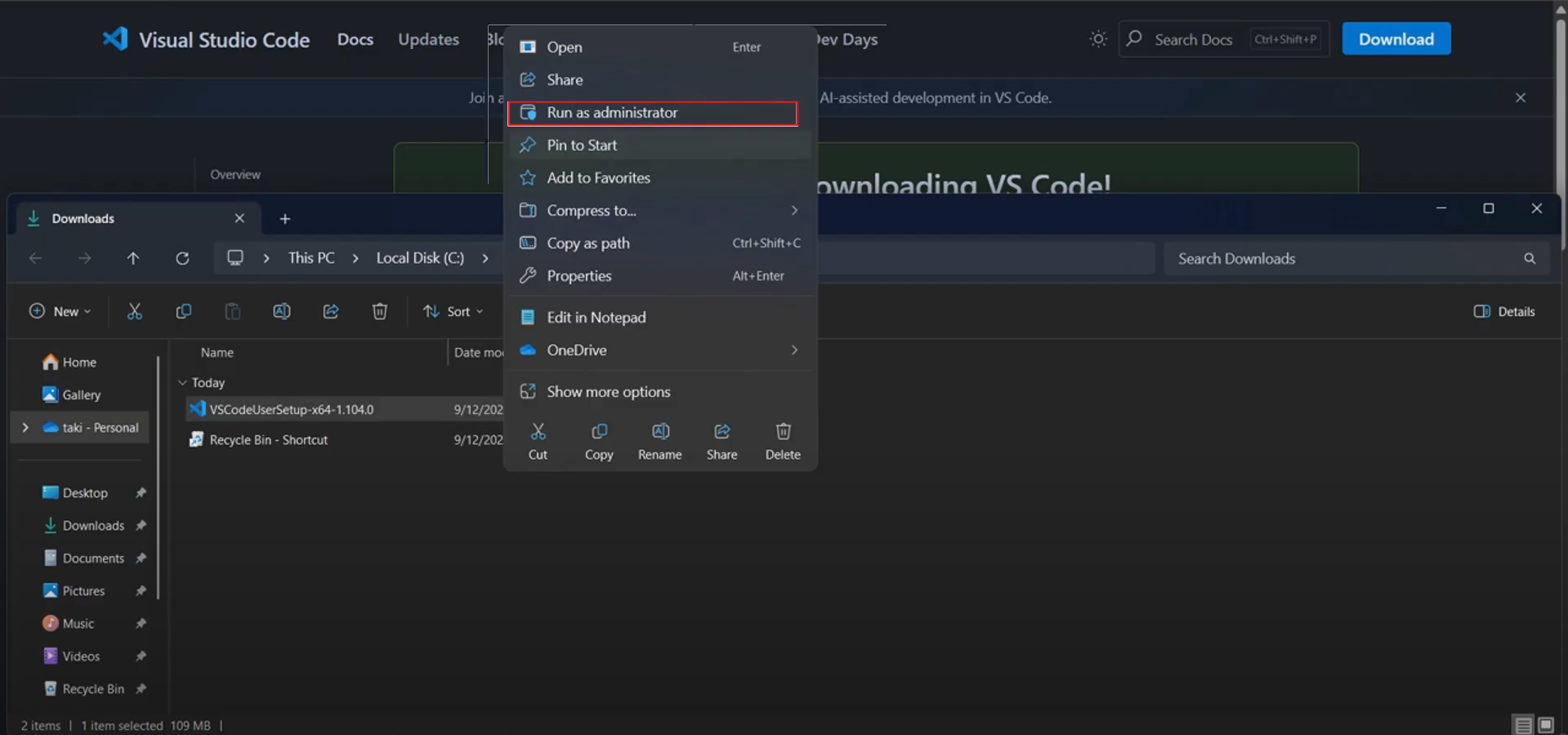Click the Download button on the VS Code site
The height and width of the screenshot is (735, 1568).
(x=1396, y=38)
